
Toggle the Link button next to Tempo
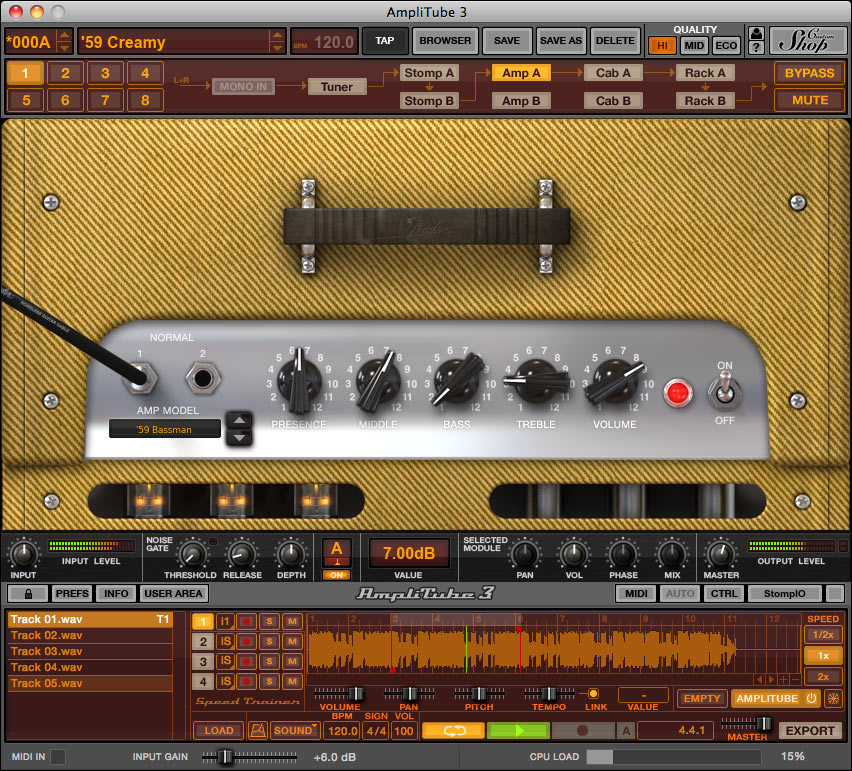tap(593, 693)
